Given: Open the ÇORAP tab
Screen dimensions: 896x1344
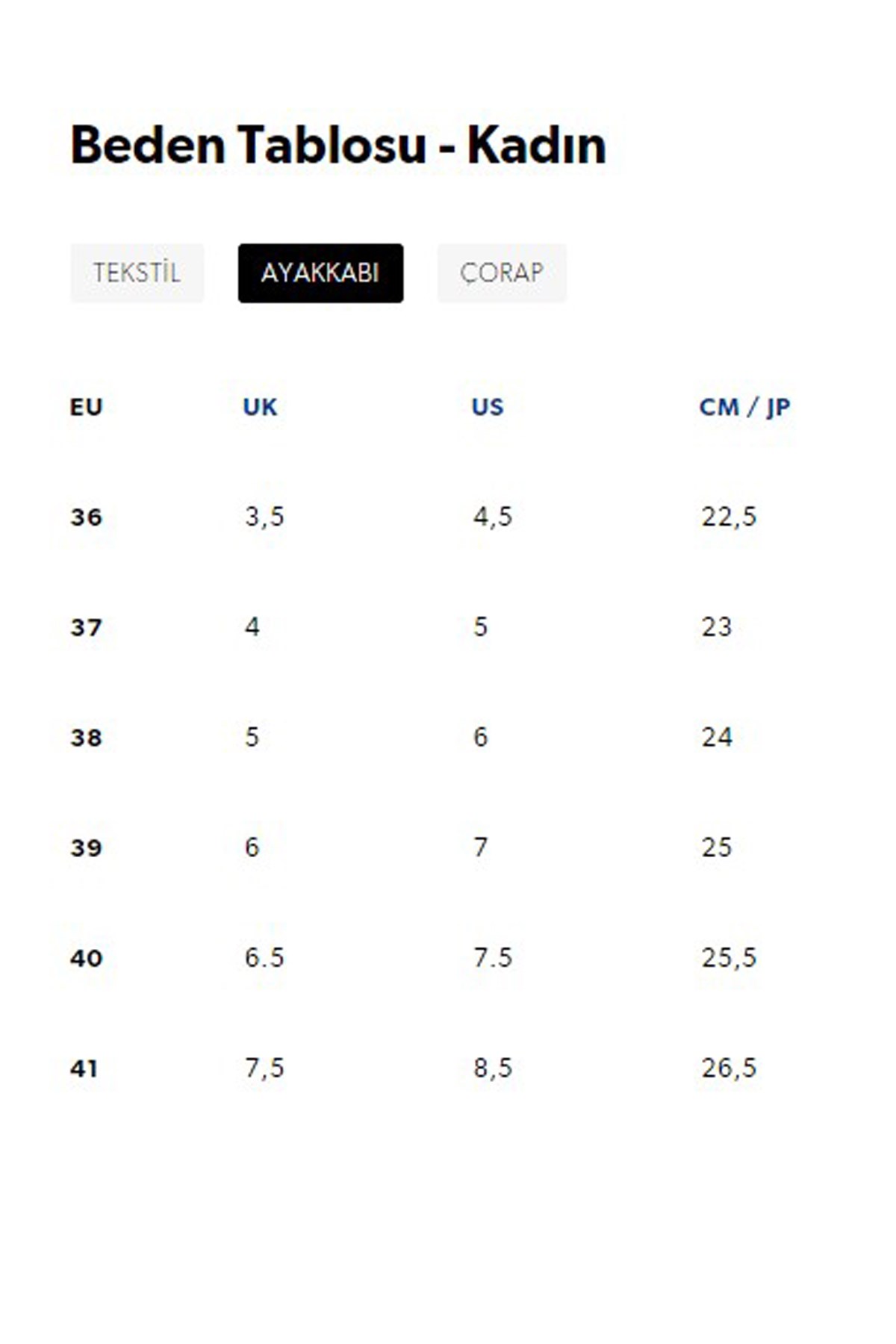Looking at the screenshot, I should pyautogui.click(x=502, y=273).
